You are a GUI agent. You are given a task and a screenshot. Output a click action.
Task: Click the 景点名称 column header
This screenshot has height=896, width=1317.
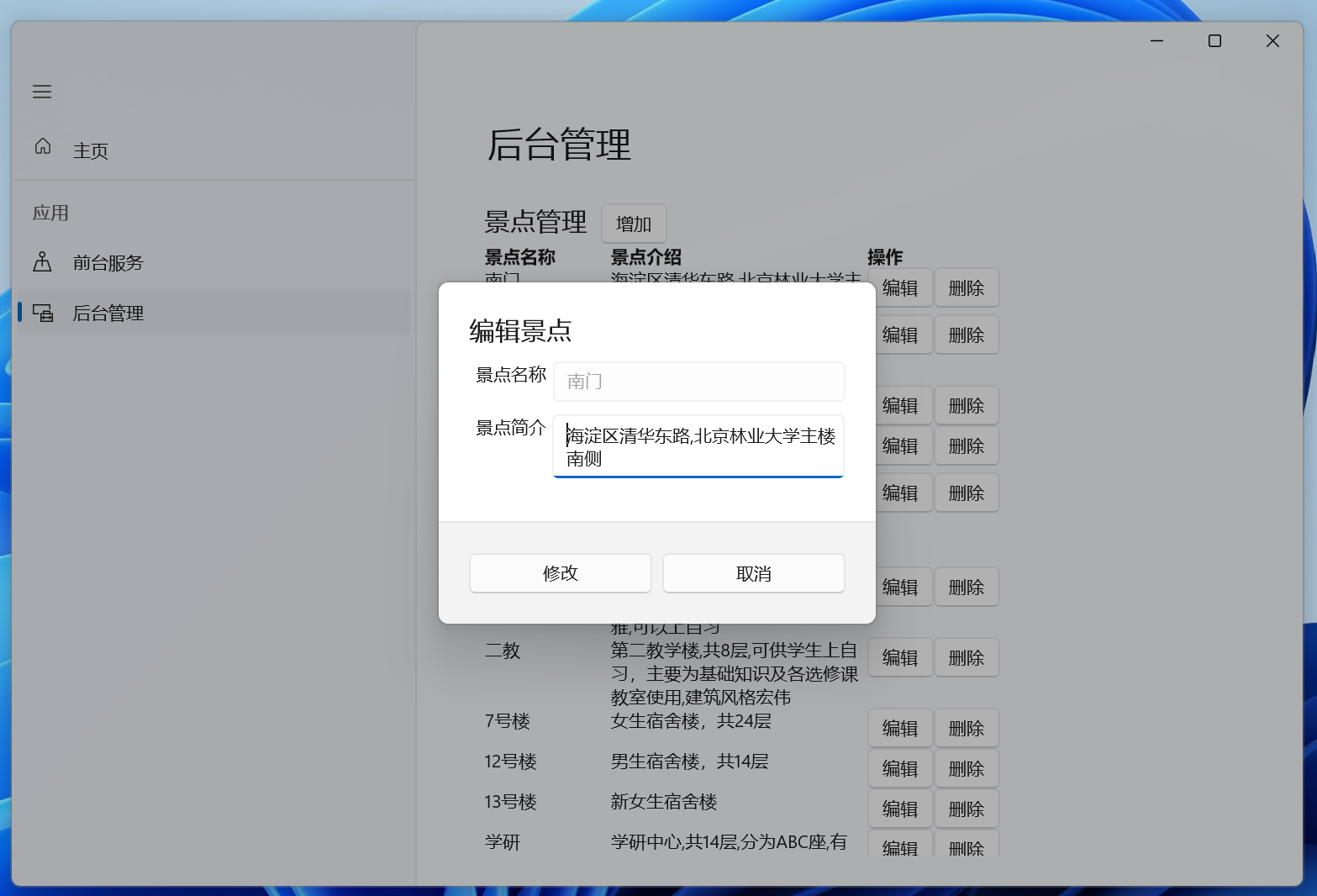(x=520, y=257)
